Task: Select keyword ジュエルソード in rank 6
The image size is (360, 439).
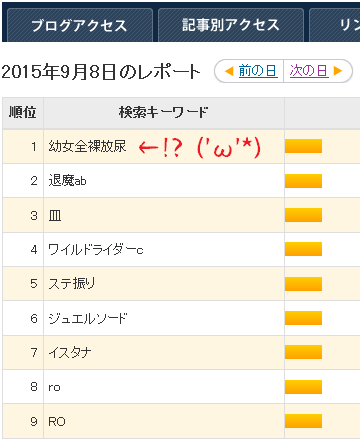Action: coord(88,319)
